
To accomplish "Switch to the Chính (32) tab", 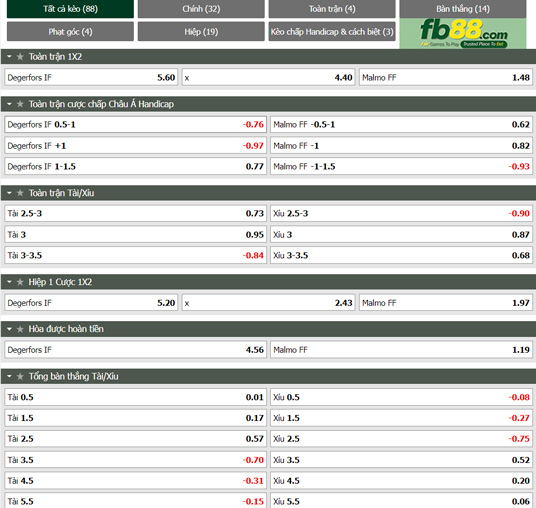I will point(201,9).
